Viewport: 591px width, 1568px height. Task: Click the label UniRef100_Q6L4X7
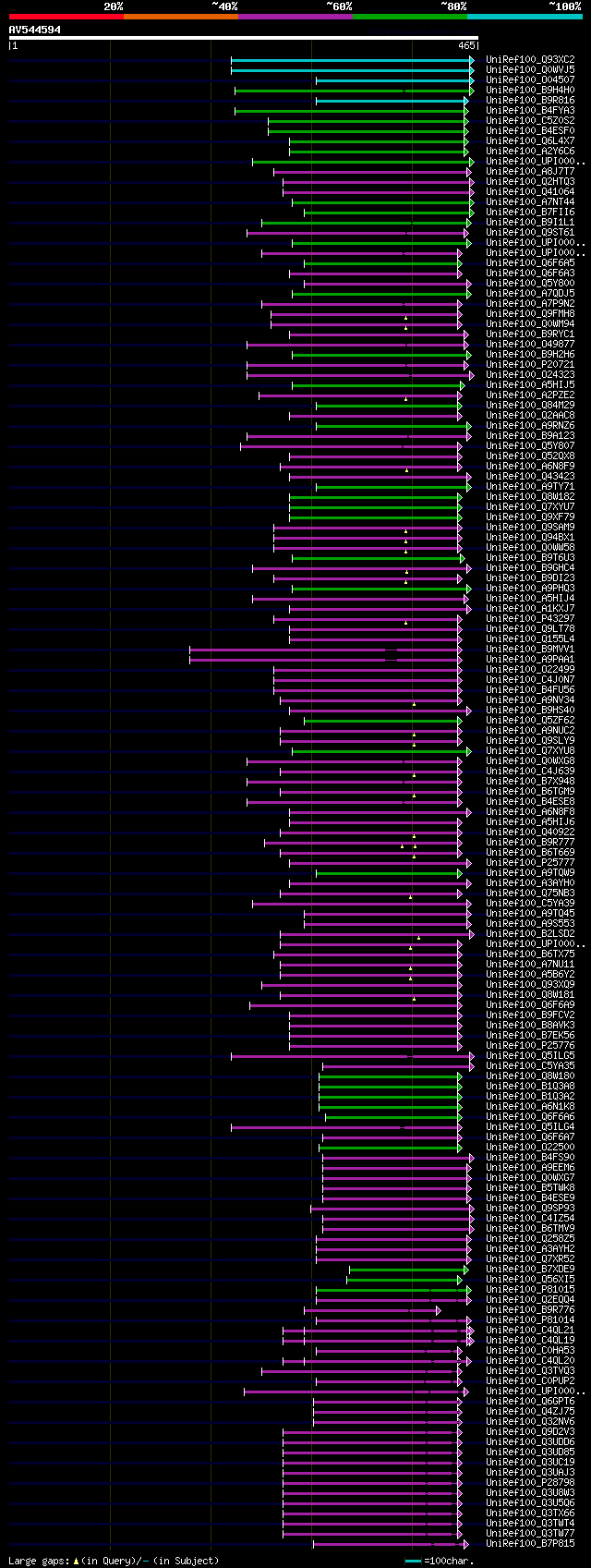(530, 141)
